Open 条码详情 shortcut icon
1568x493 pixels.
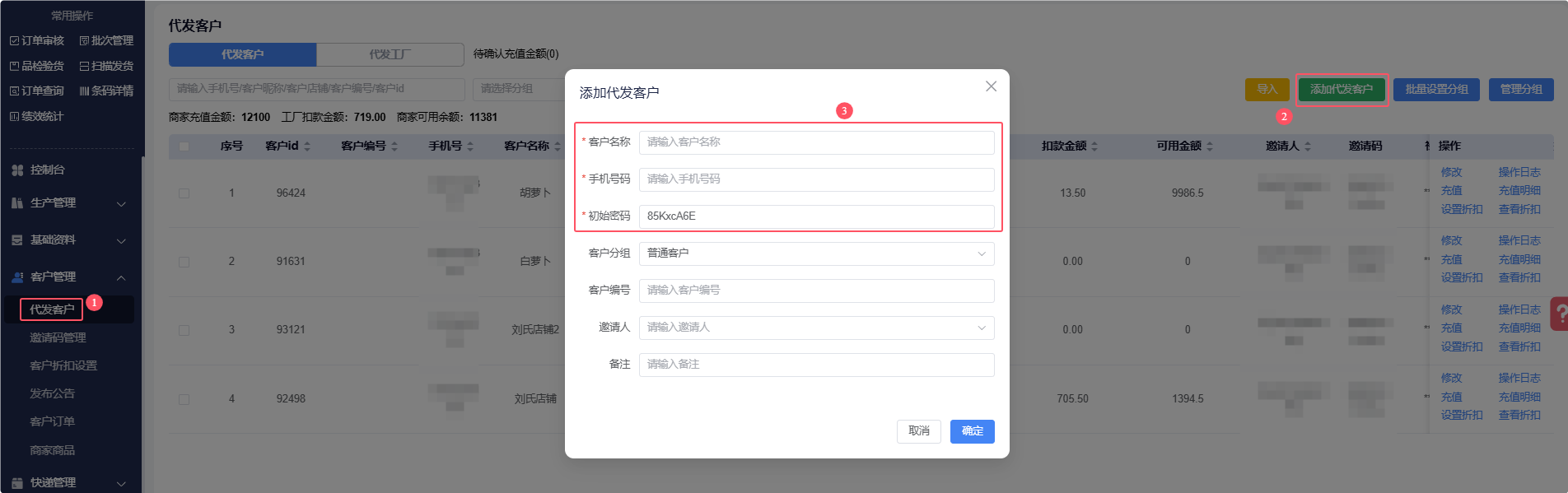(x=84, y=91)
